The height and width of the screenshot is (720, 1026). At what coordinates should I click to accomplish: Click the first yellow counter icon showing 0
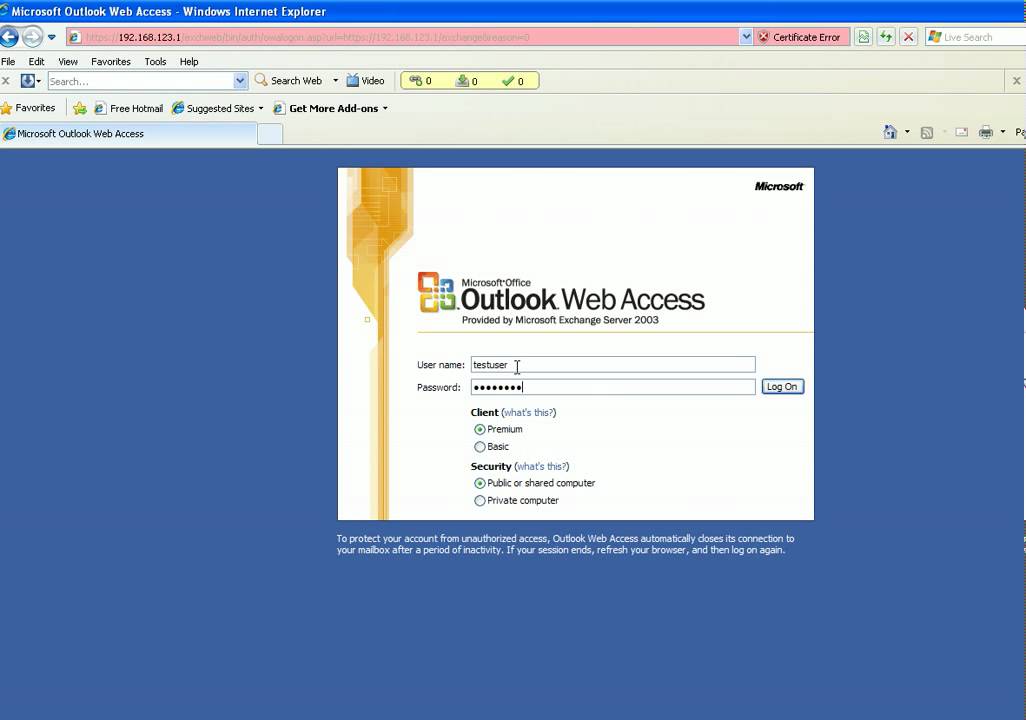coord(420,81)
